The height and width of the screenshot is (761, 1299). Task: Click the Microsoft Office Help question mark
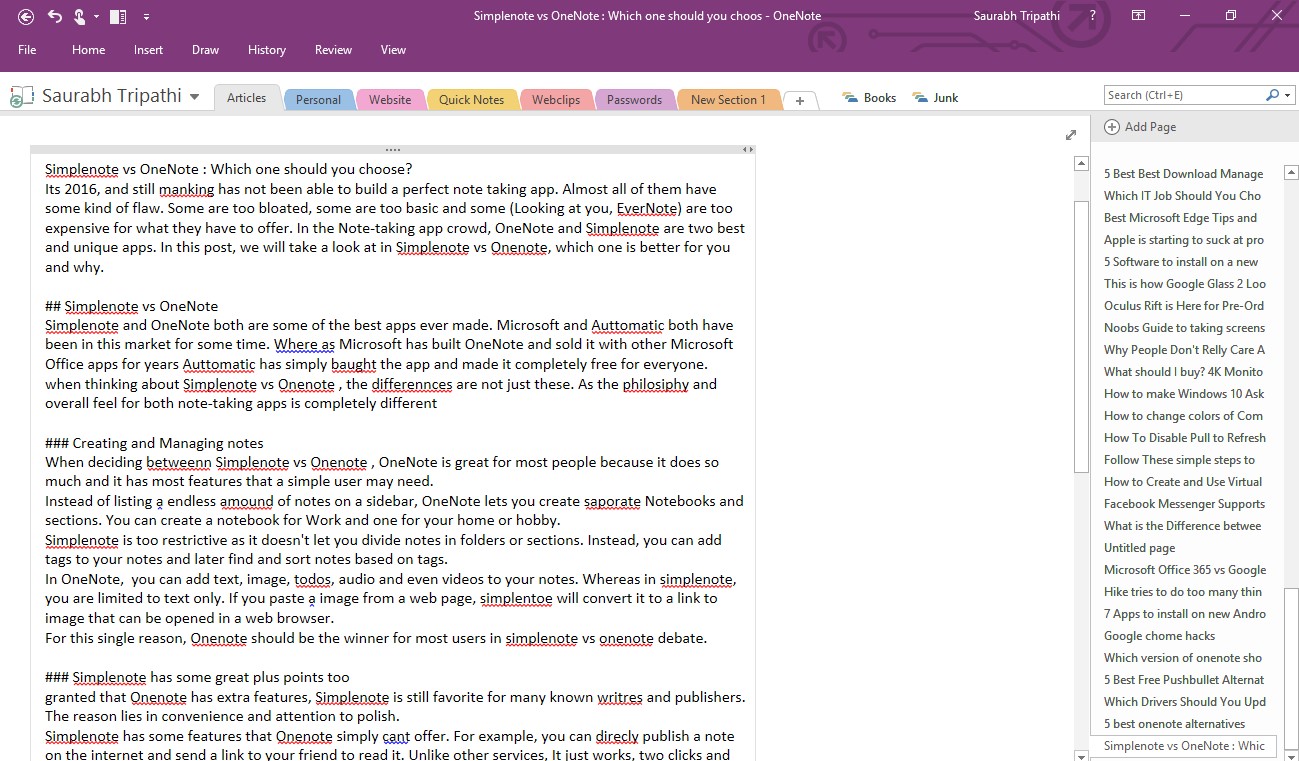pos(1092,16)
